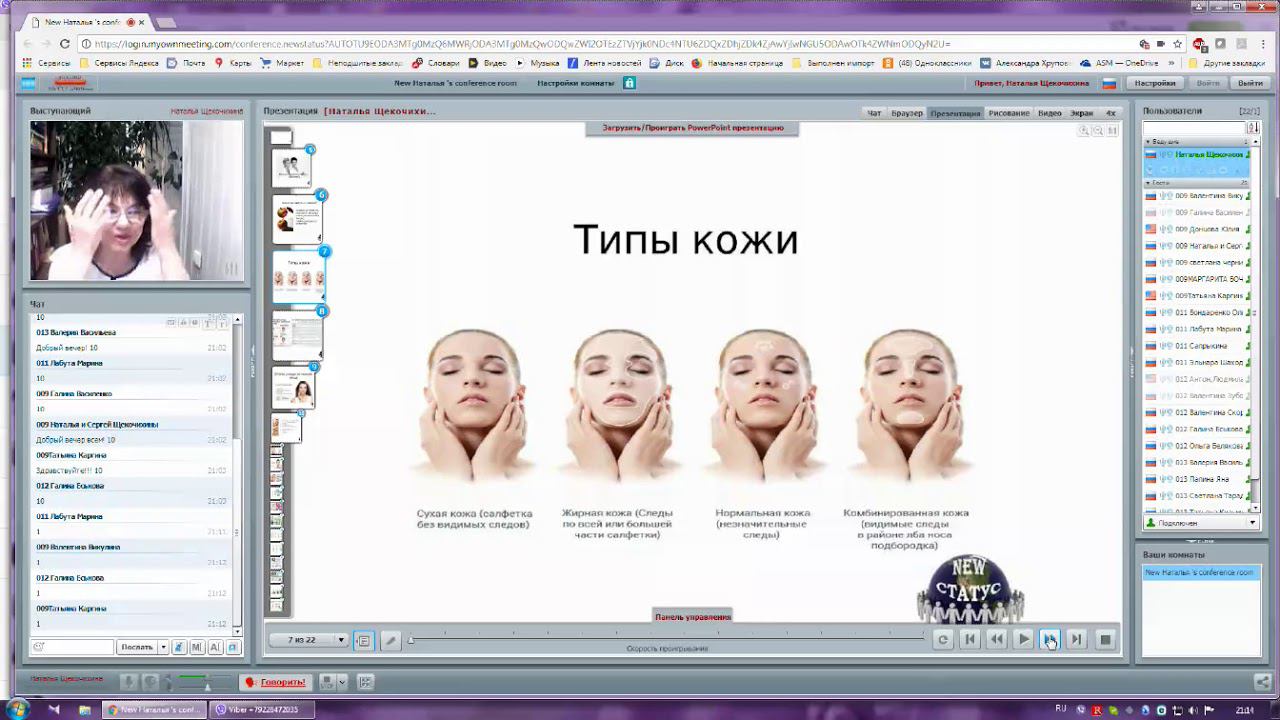Switch to the 4x tab
Screen dimensions: 1280x720
coord(1110,113)
